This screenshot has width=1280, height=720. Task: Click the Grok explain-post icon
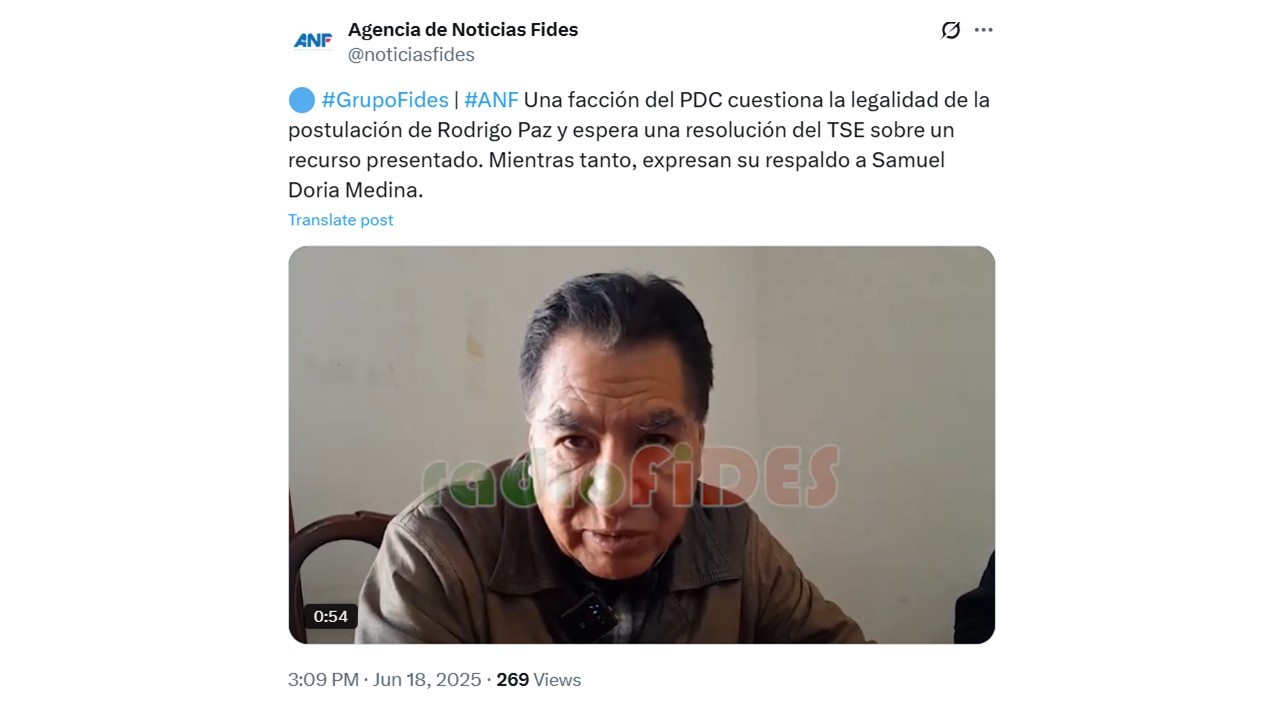pyautogui.click(x=951, y=30)
